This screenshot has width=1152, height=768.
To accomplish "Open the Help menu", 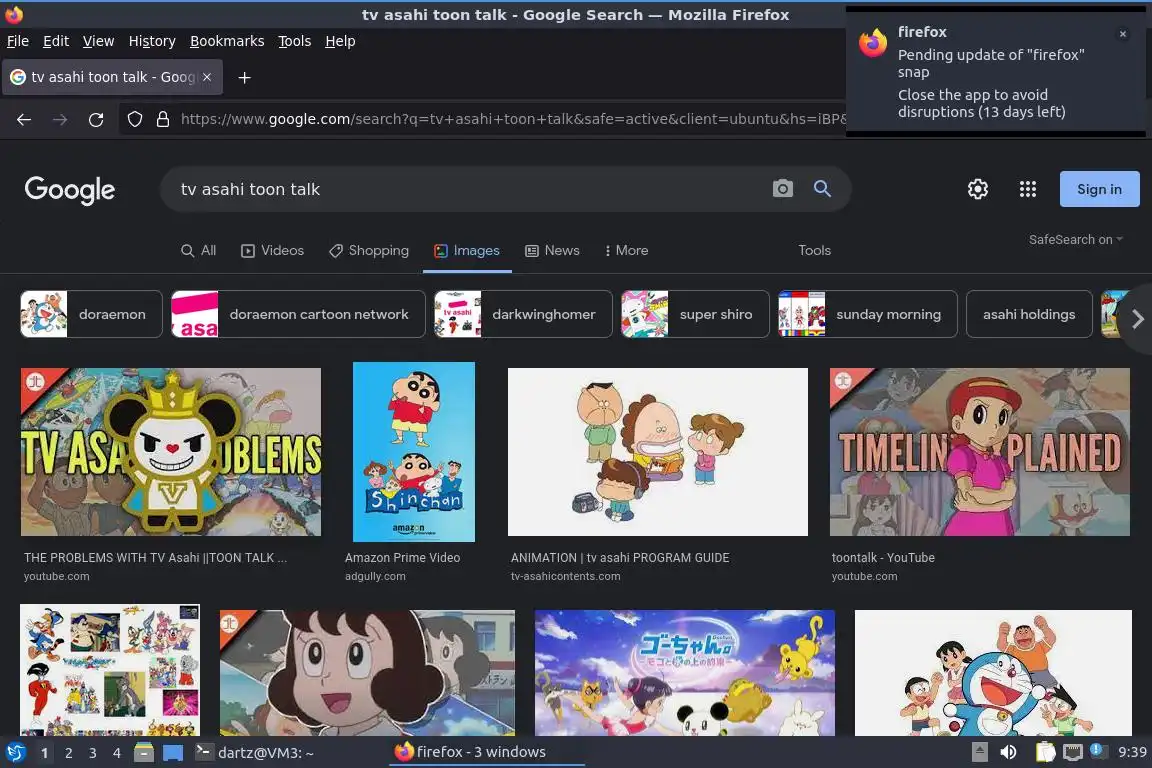I will 340,41.
